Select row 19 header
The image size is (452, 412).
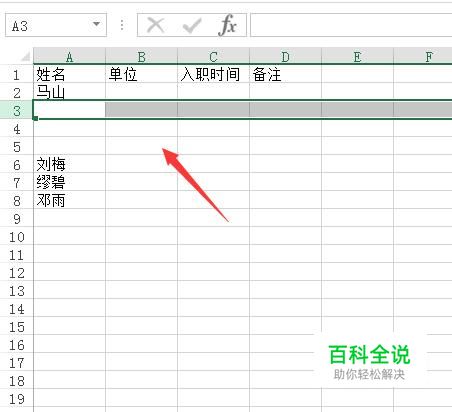(x=17, y=399)
